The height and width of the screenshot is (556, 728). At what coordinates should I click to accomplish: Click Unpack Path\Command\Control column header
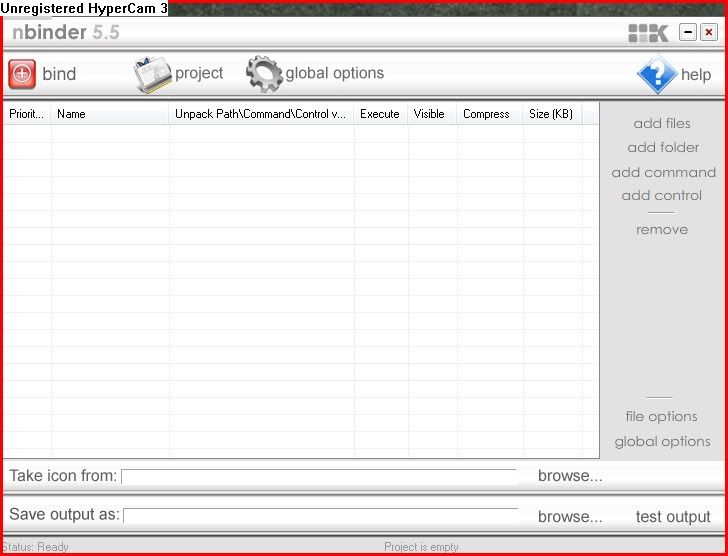(261, 114)
